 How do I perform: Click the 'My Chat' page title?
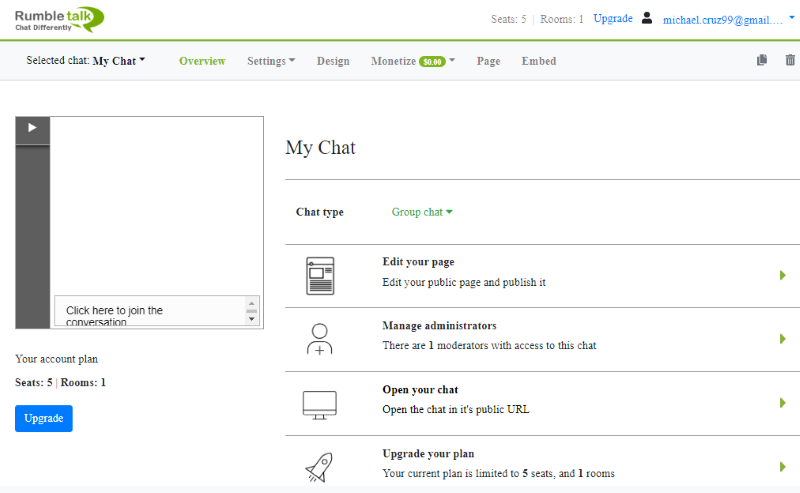coord(320,147)
